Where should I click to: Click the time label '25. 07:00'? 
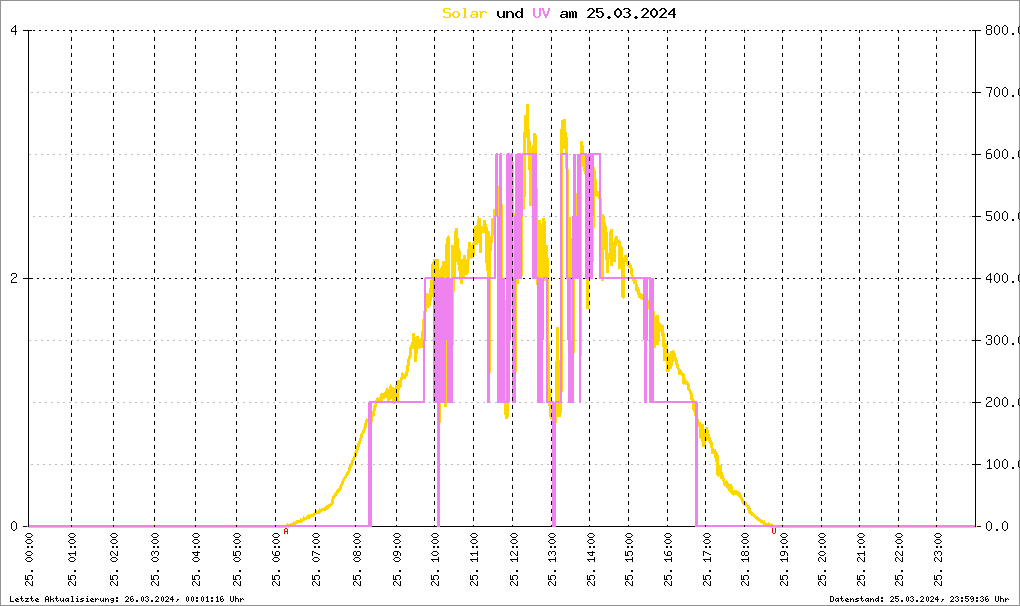pyautogui.click(x=316, y=559)
